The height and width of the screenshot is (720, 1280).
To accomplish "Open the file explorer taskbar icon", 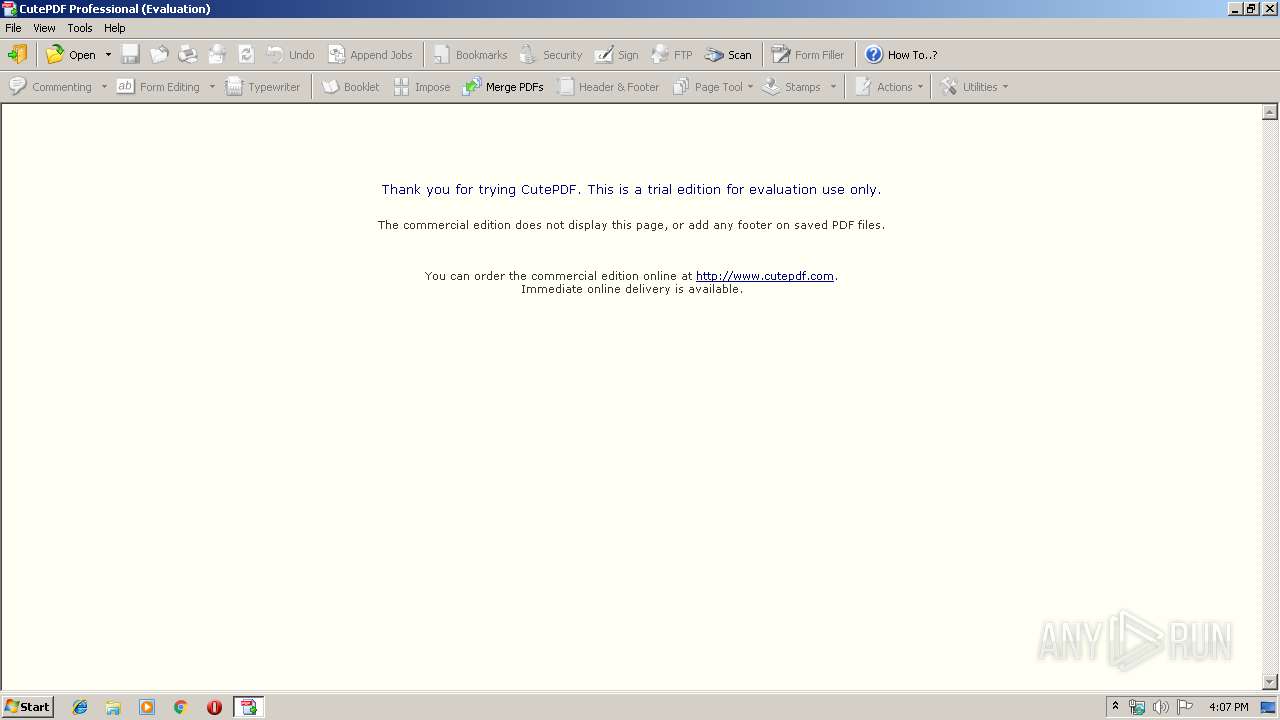I will [113, 707].
